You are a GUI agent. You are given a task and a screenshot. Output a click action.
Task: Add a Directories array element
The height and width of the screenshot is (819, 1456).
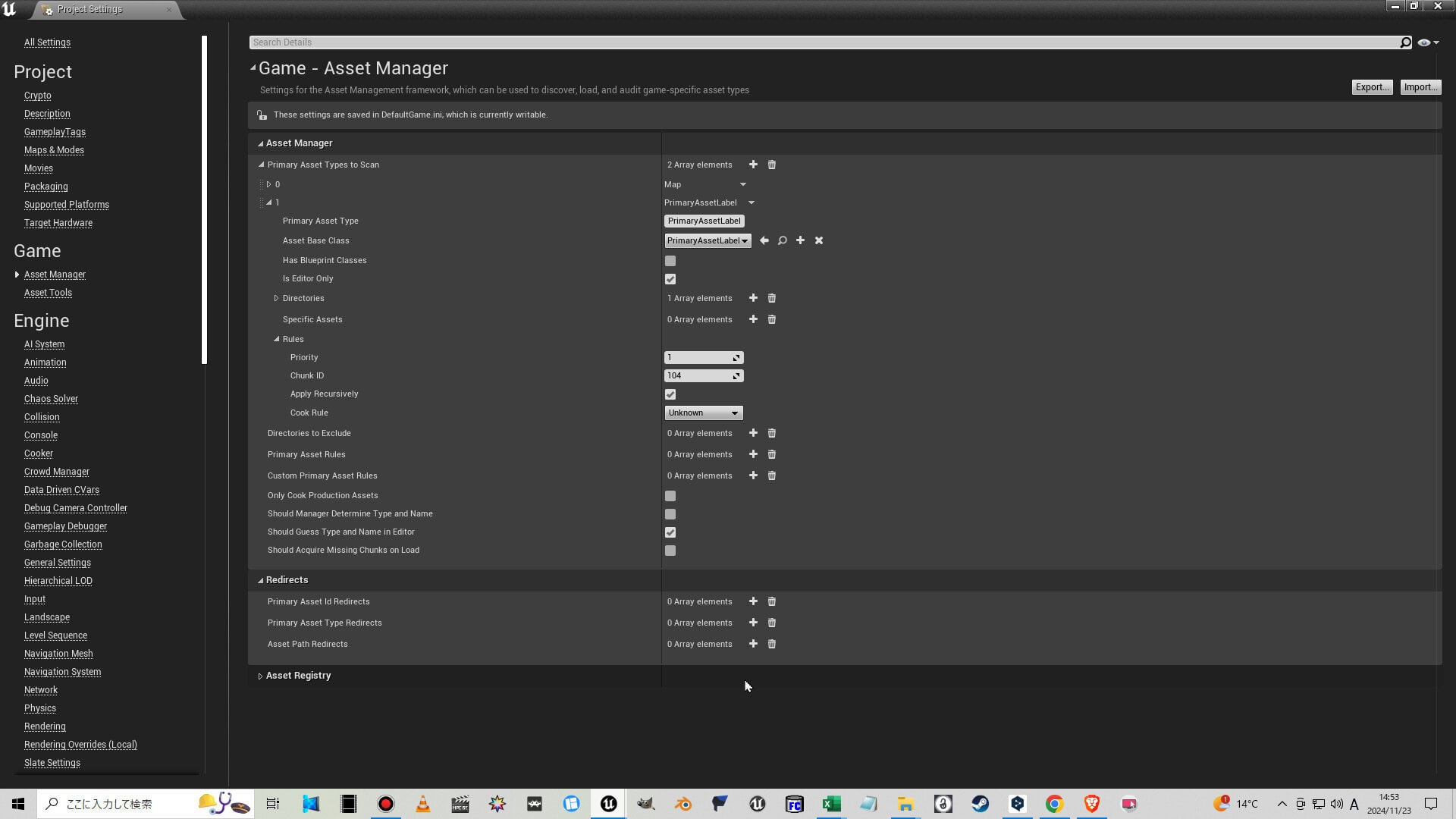(x=753, y=298)
